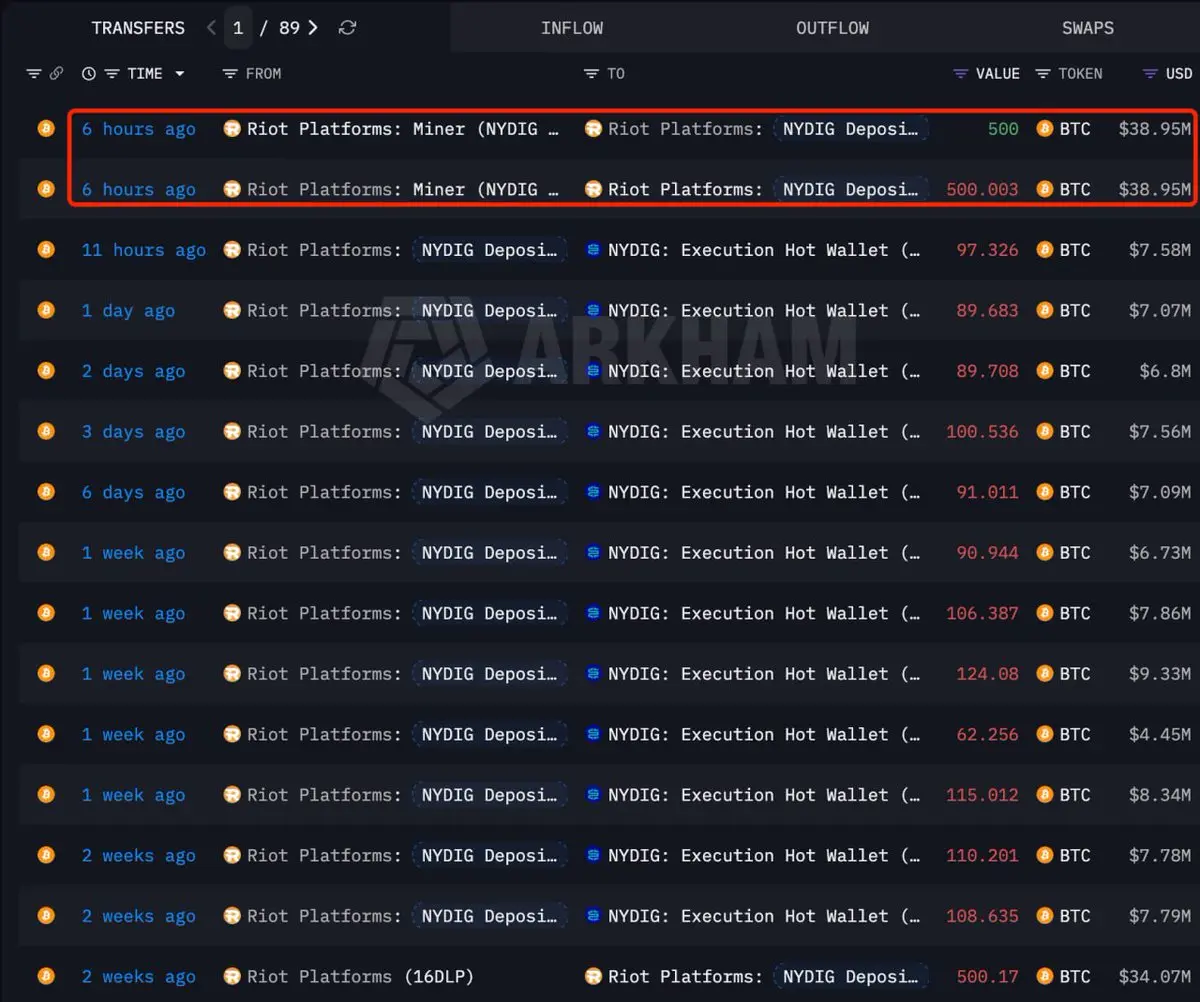Click Bitcoin chain icon on 11 hours ago row

[x=46, y=250]
